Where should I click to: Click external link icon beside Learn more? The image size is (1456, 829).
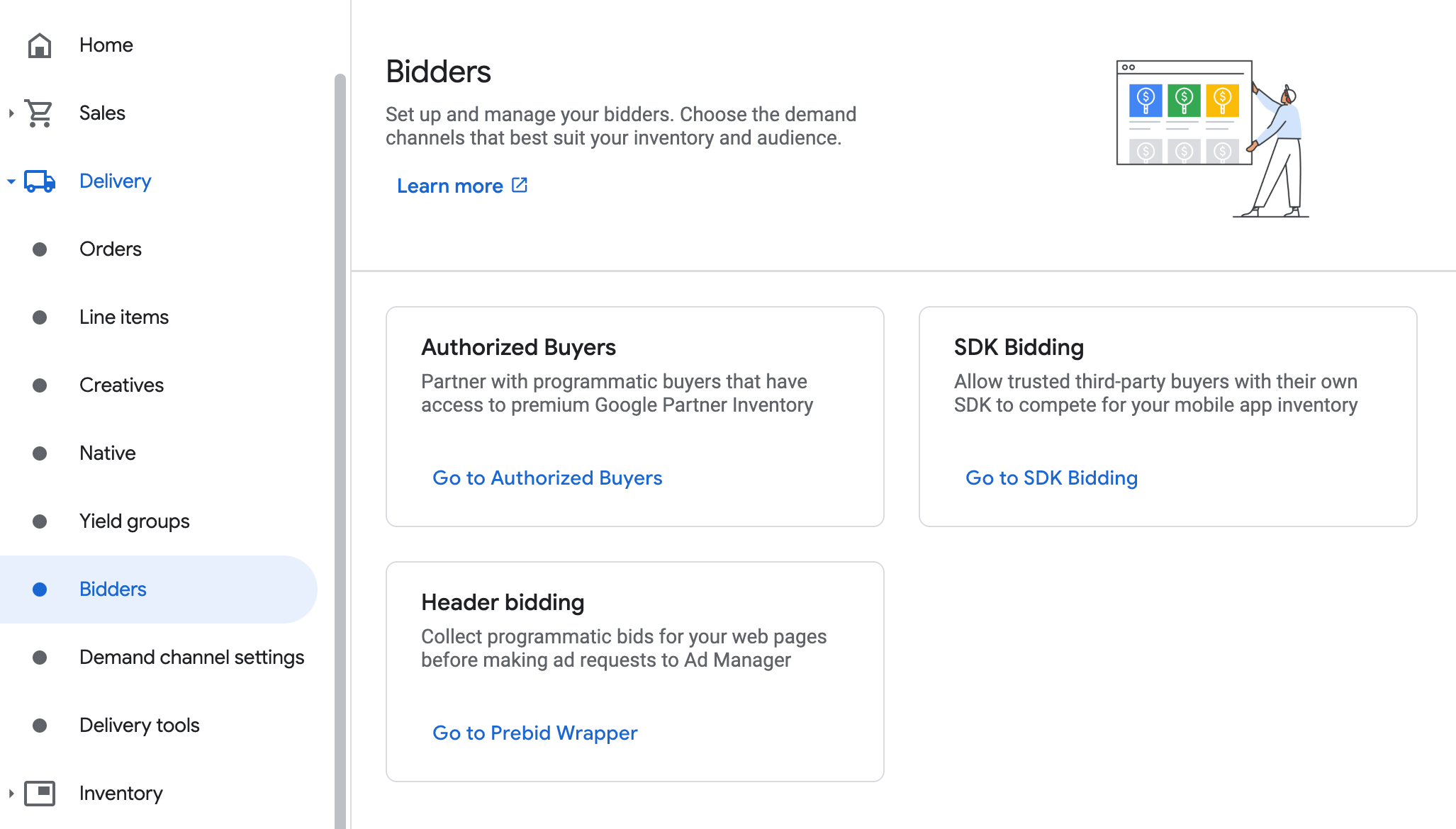(x=520, y=185)
